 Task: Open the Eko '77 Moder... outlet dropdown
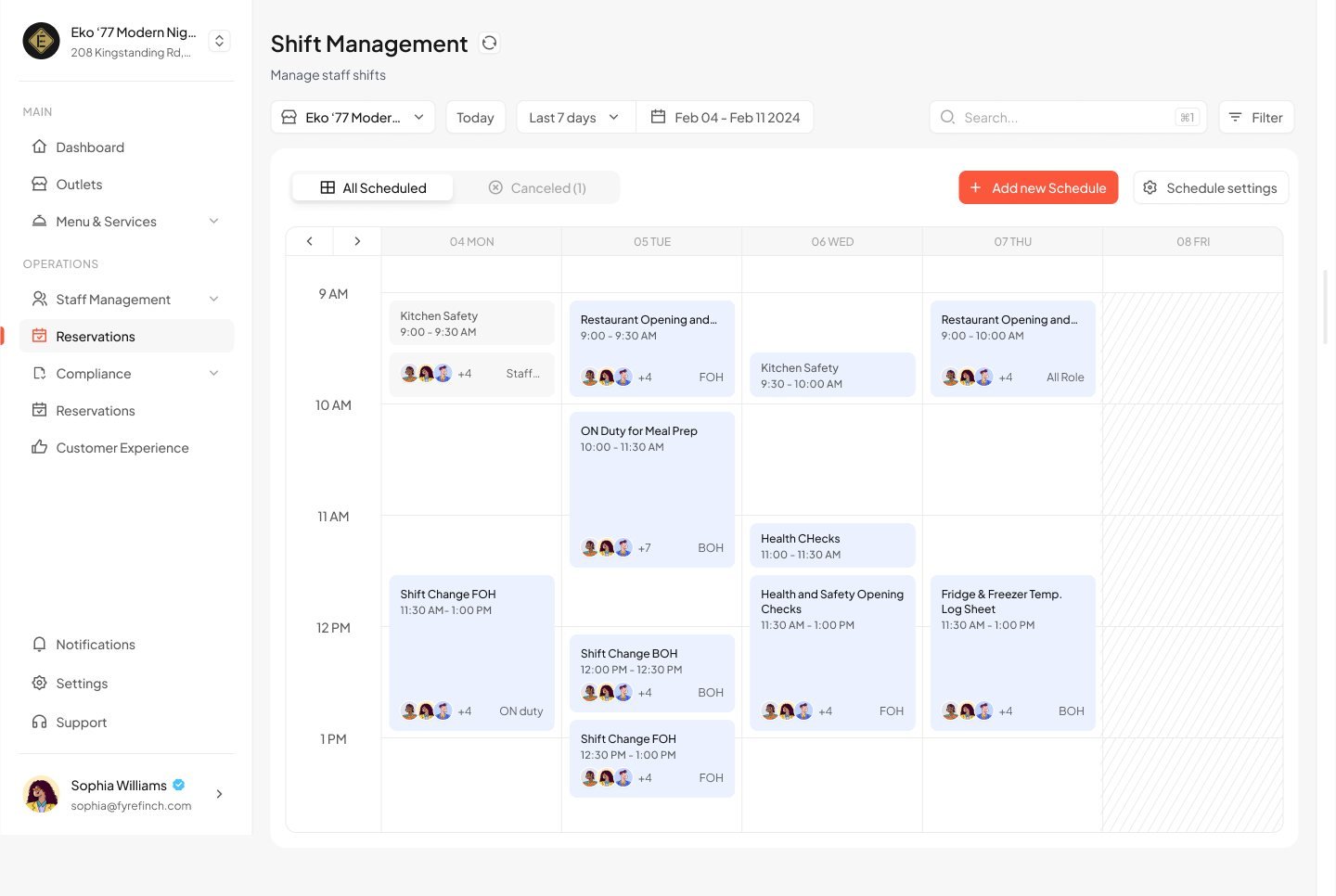coord(353,117)
